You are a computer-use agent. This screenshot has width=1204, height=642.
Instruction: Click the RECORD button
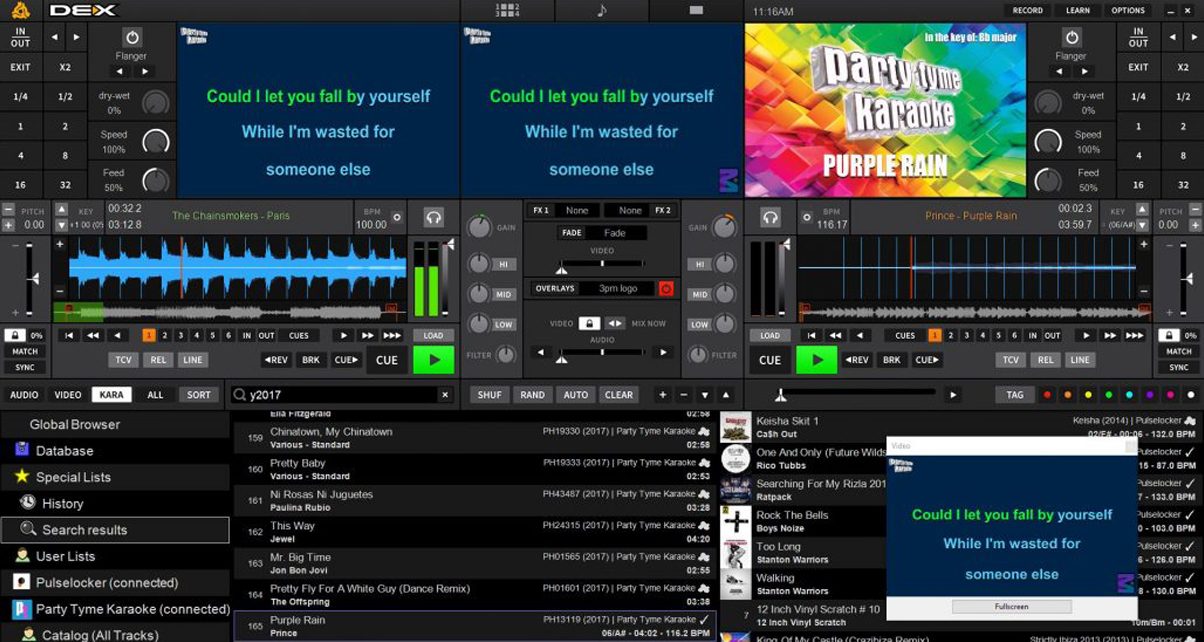point(1027,11)
